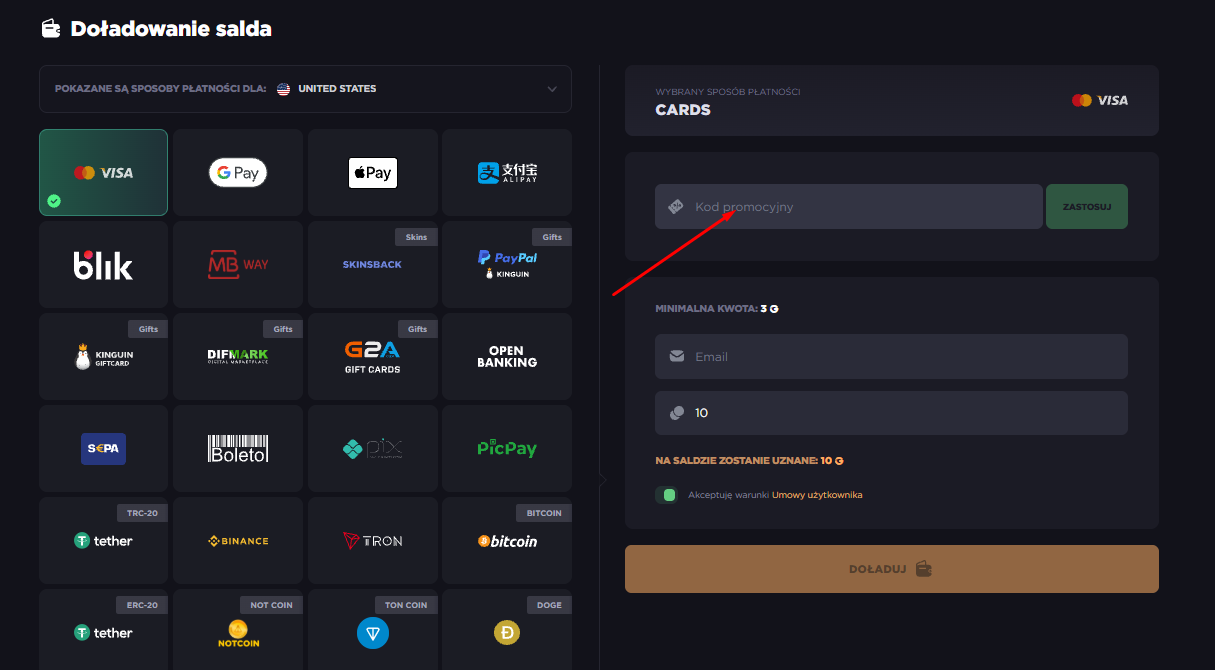Select the TON Coin tile
Screen dimensions: 1215x670
(x=373, y=630)
